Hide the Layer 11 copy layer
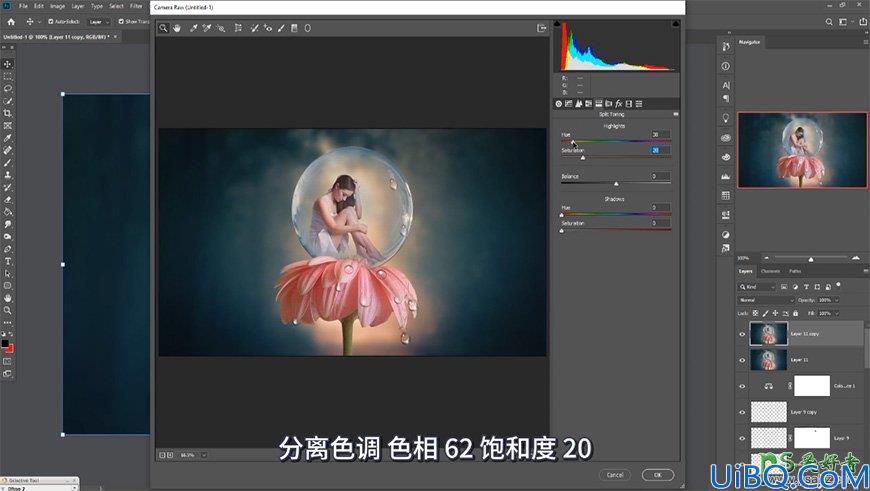 point(742,334)
